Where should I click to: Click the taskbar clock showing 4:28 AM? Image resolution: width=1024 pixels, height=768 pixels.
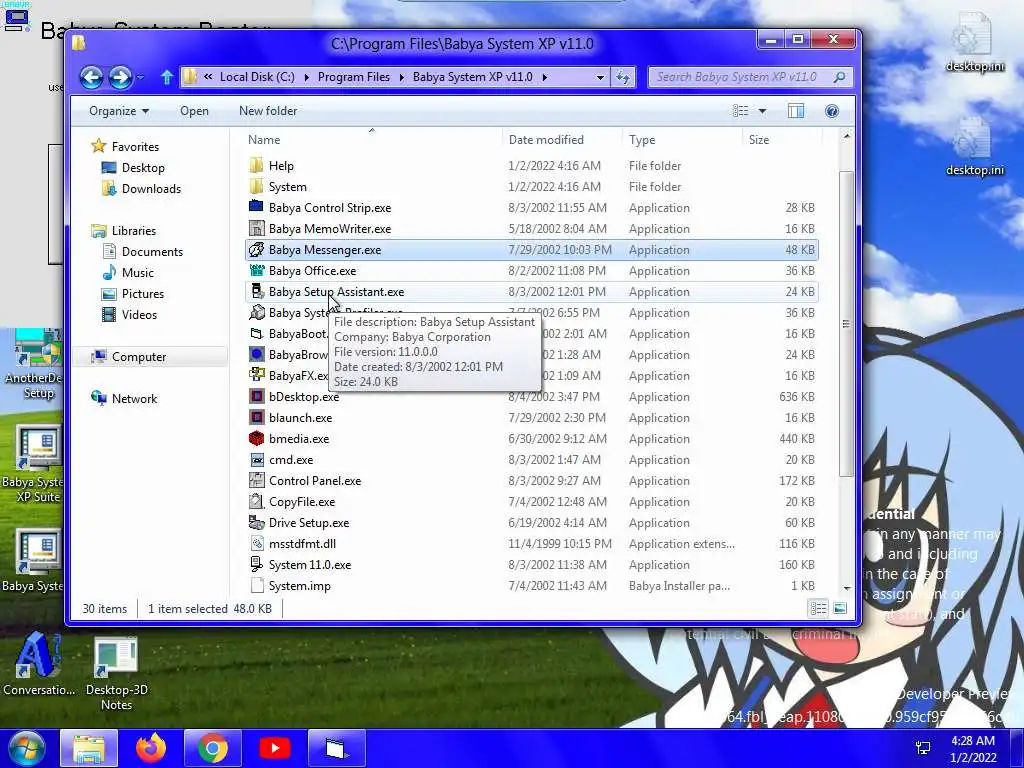click(973, 749)
